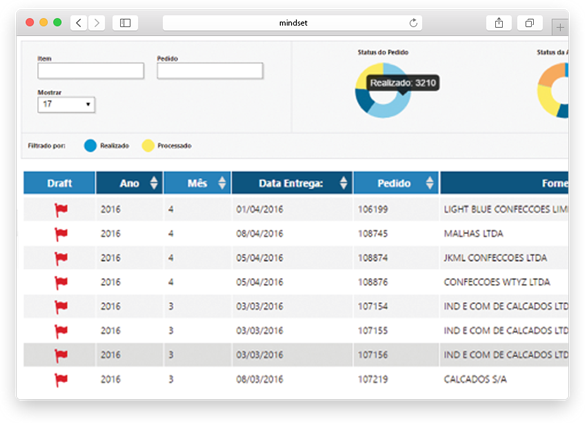
Task: Click the red draft flag for pedido 107154
Action: [x=61, y=307]
